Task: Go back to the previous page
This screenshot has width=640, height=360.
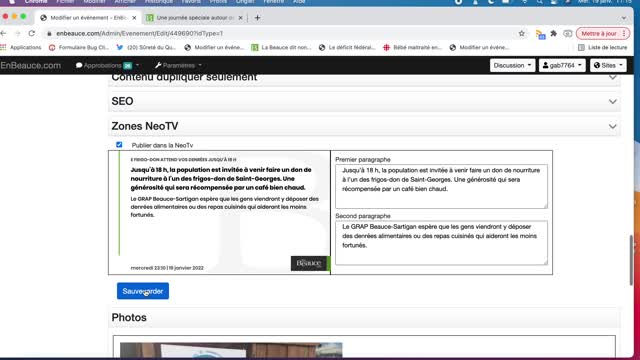Action: 4,33
